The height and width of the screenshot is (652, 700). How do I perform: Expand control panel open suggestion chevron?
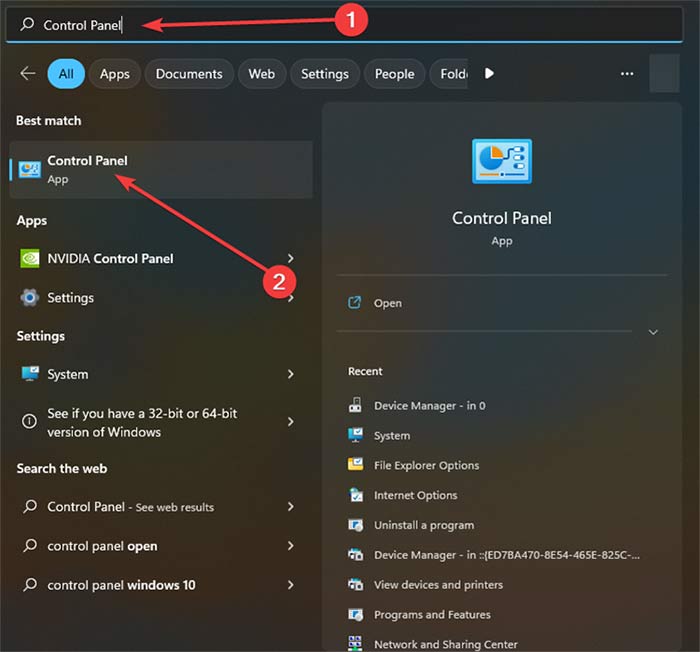click(x=291, y=545)
